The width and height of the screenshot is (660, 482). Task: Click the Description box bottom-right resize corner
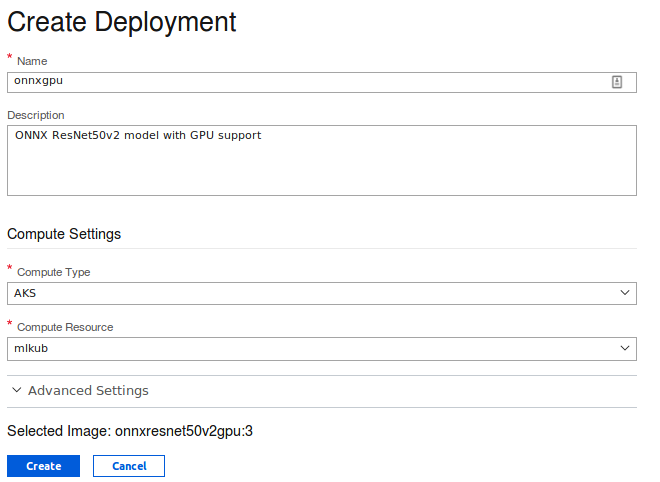pyautogui.click(x=632, y=191)
